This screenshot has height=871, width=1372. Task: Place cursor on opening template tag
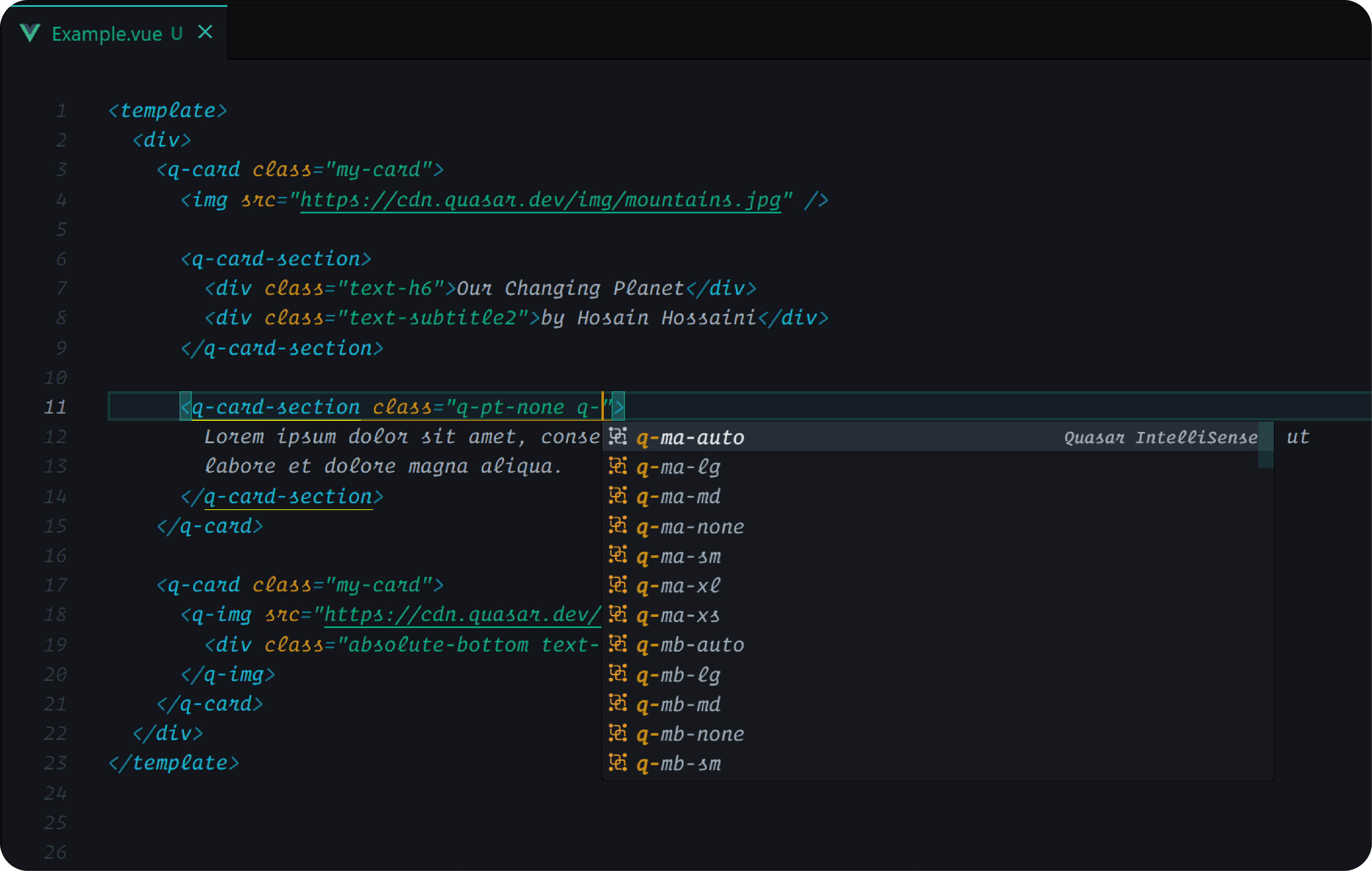pyautogui.click(x=168, y=111)
